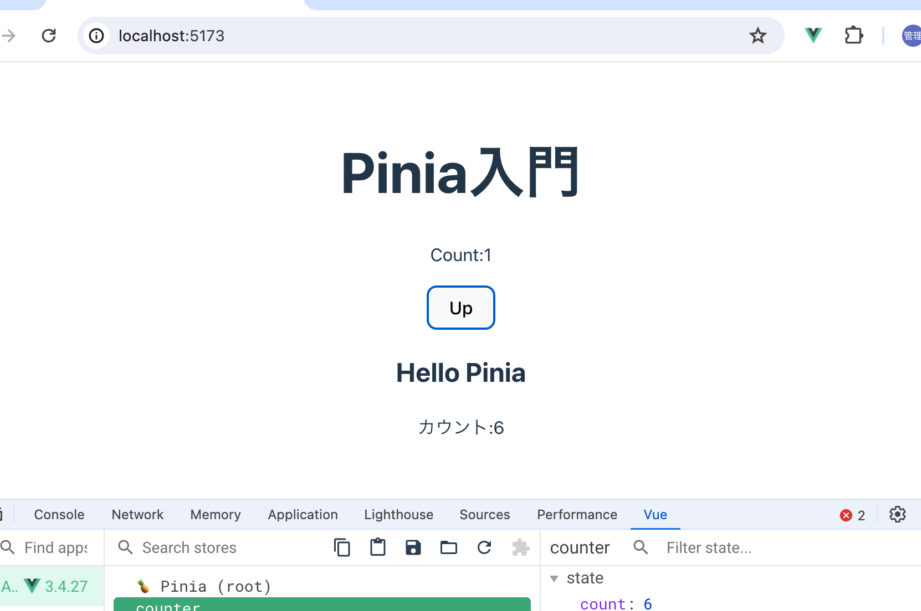
Task: Copy store state to clipboard icon
Action: tap(342, 548)
